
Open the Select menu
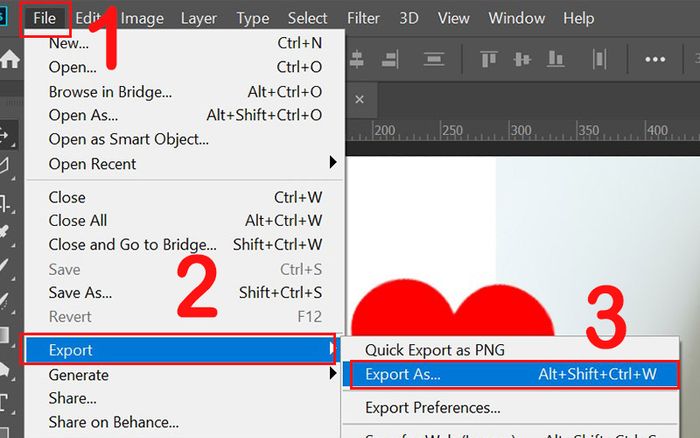[307, 18]
